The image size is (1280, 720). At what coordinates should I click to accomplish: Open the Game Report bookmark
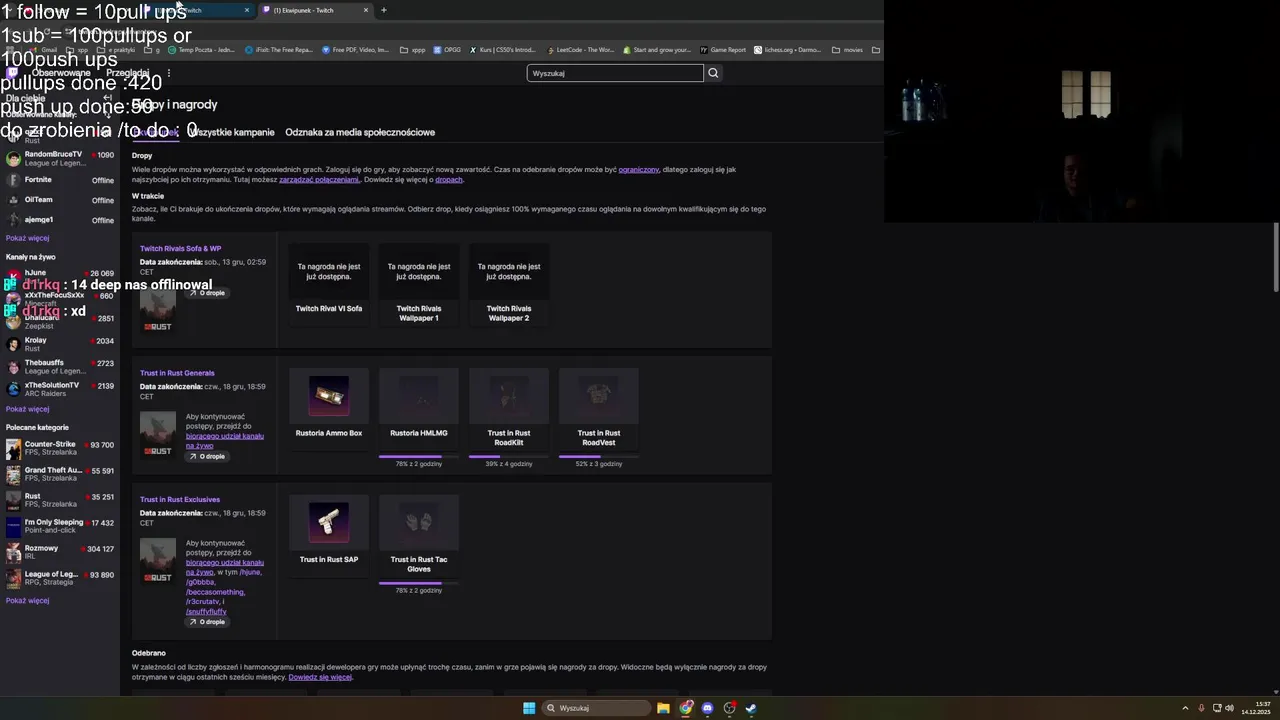pos(723,49)
